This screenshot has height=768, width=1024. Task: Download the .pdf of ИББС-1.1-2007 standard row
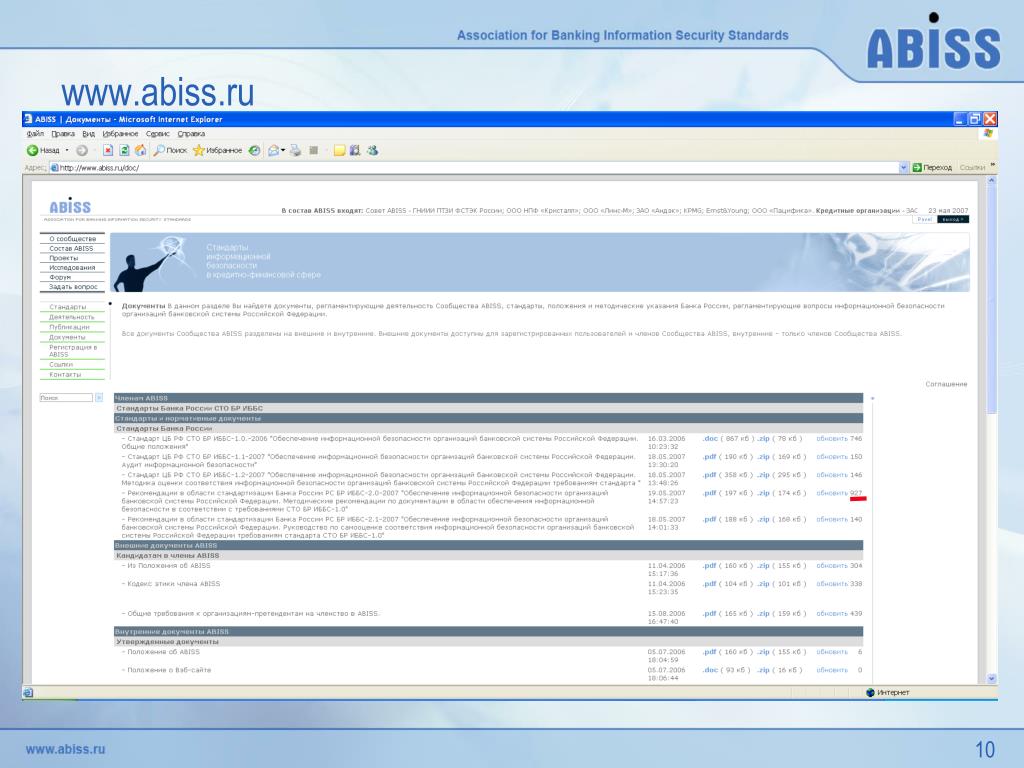[709, 457]
